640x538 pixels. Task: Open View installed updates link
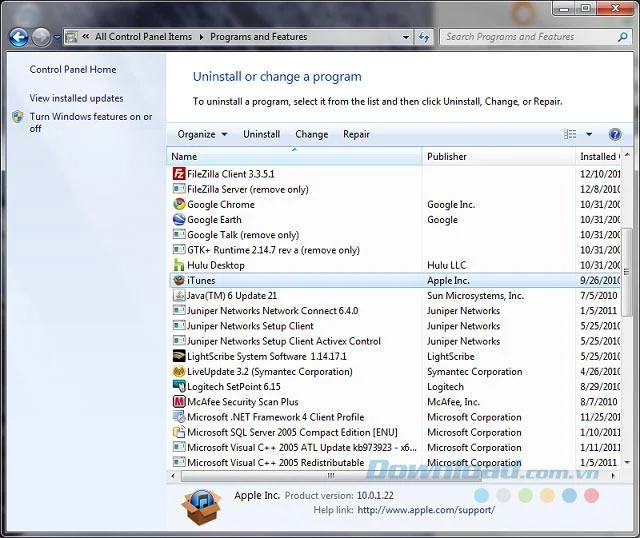[x=76, y=98]
